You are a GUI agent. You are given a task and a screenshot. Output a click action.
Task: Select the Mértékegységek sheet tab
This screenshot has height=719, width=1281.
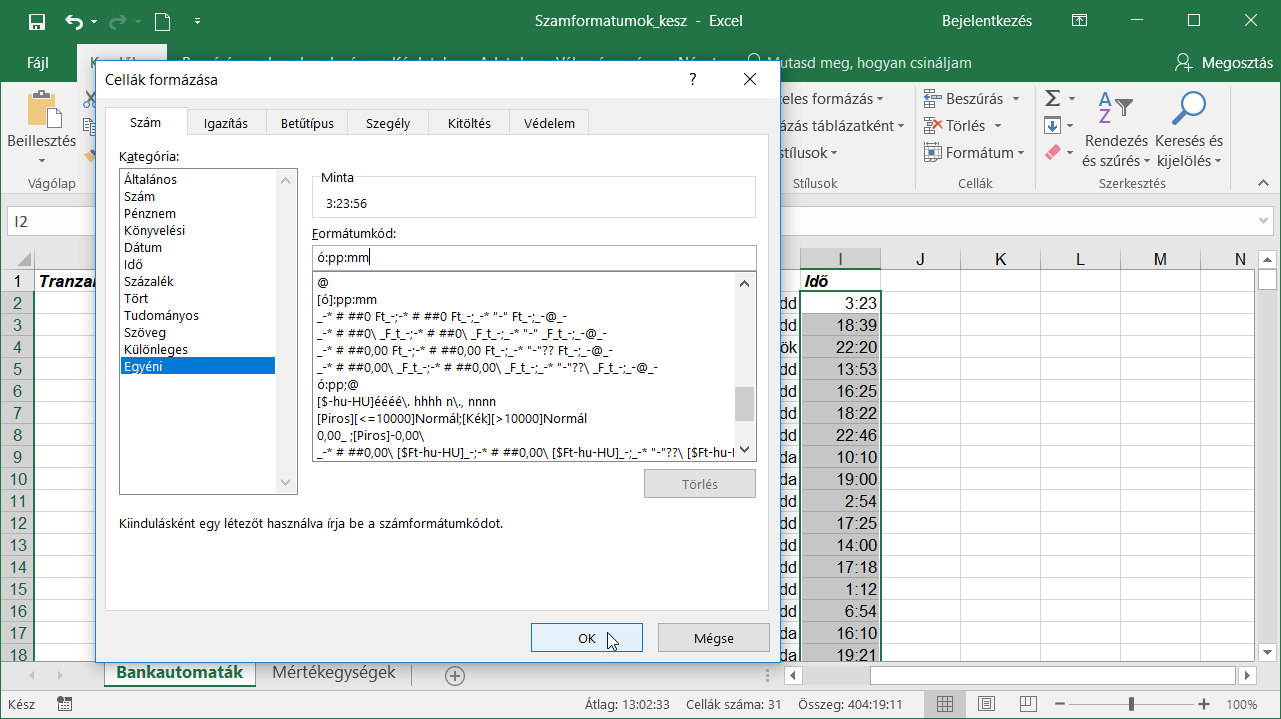[333, 673]
